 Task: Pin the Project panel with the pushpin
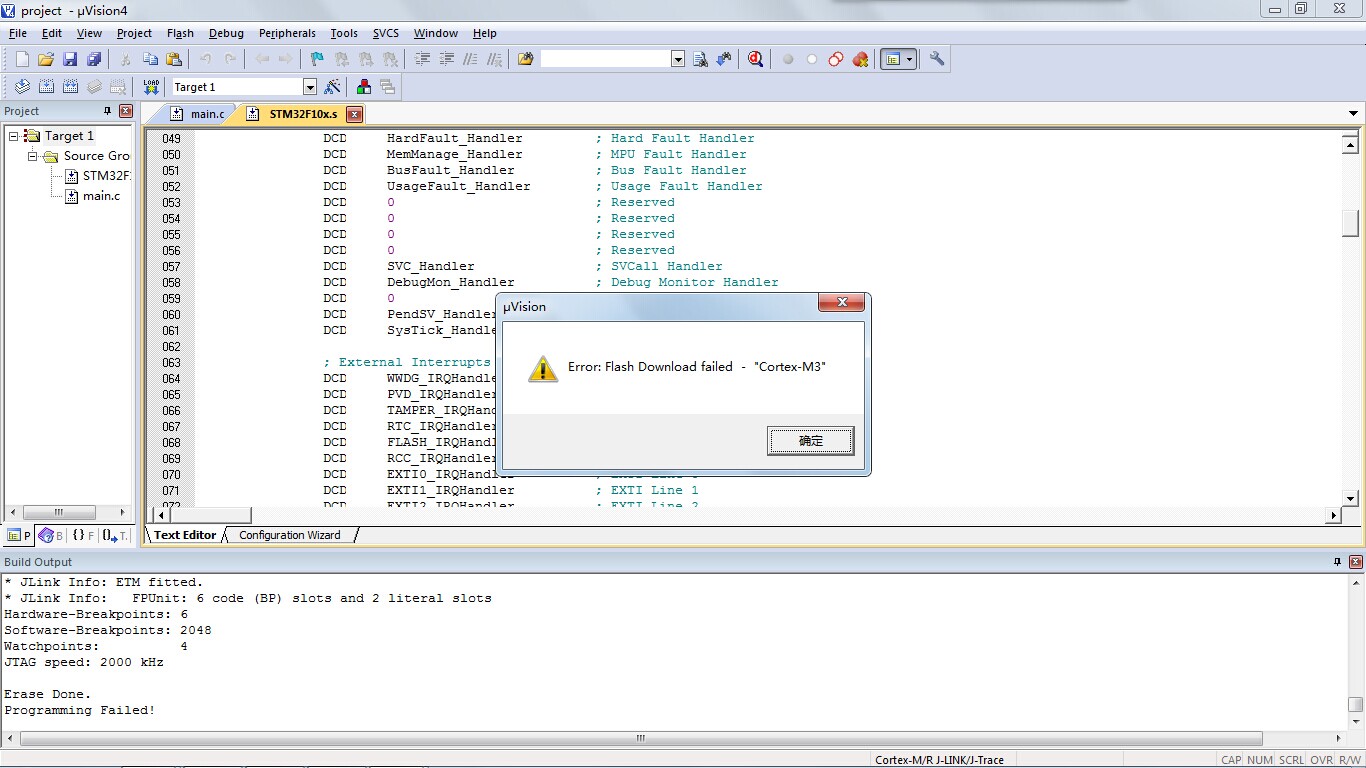(107, 111)
